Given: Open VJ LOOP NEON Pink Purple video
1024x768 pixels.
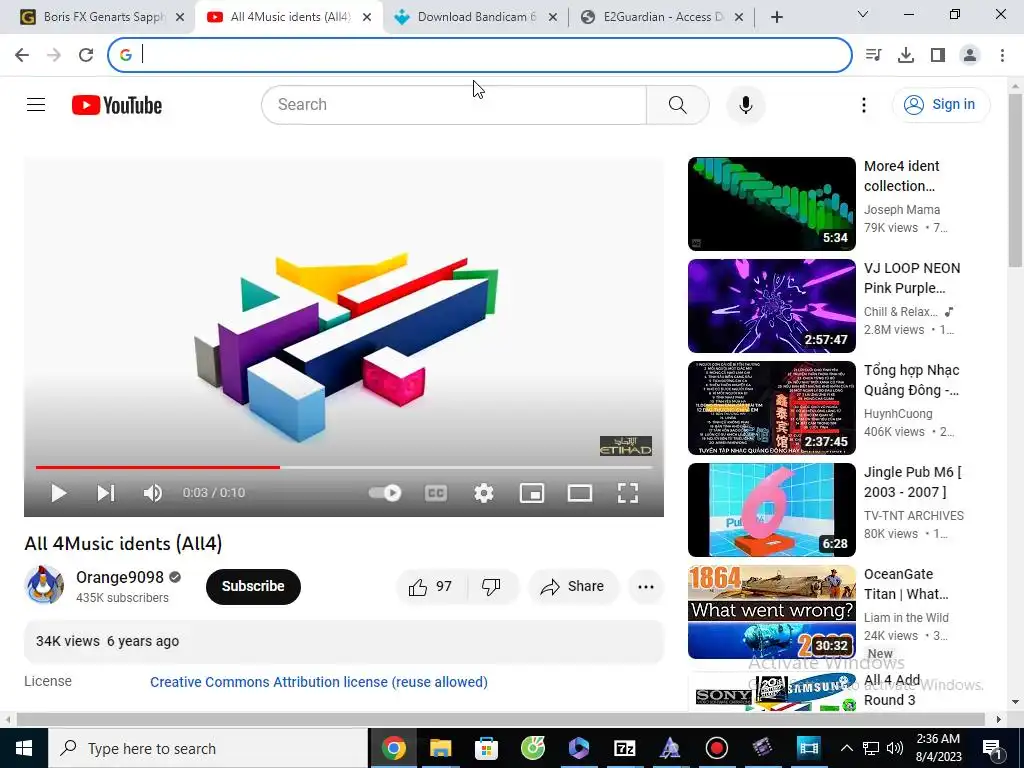Looking at the screenshot, I should [771, 306].
